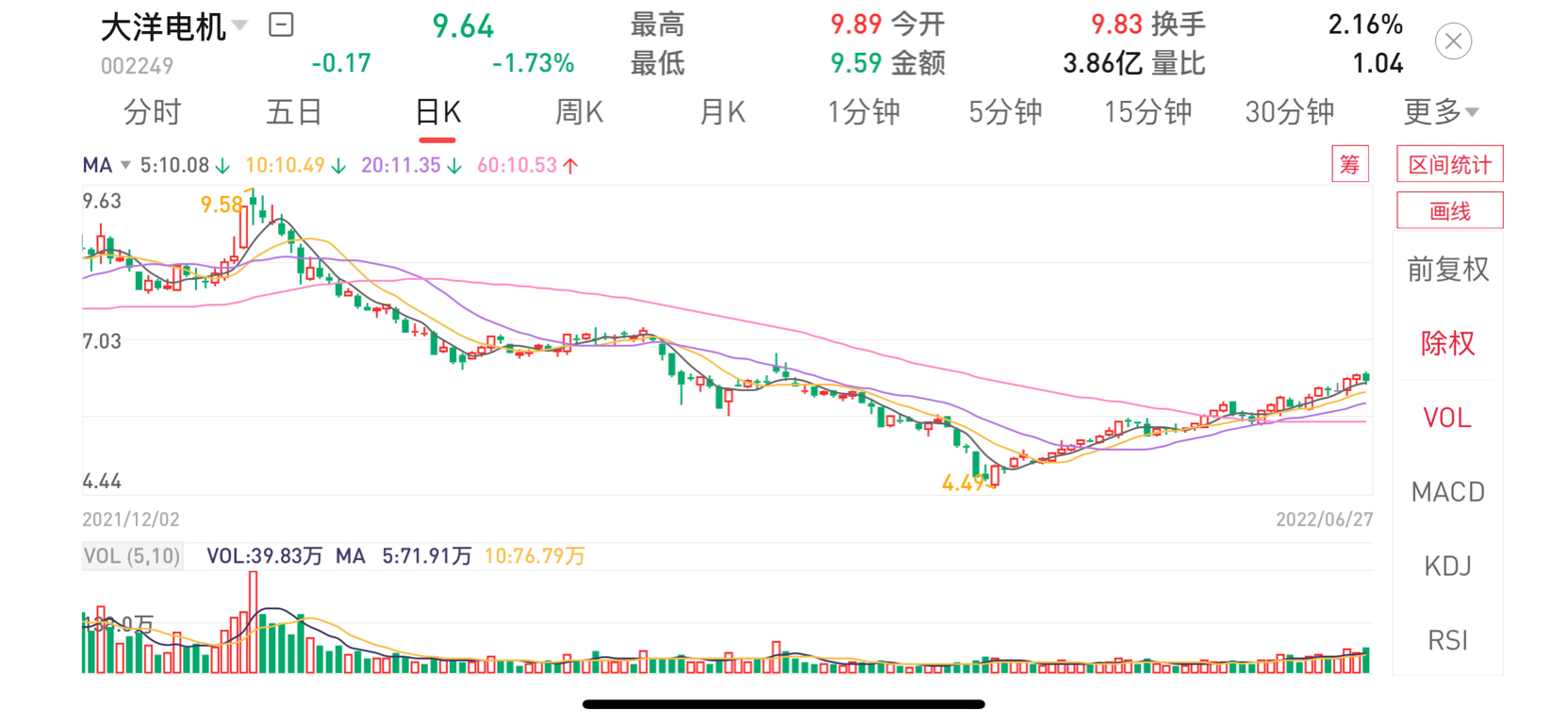Switch to the 1分钟 chart
The height and width of the screenshot is (724, 1568).
point(864,112)
